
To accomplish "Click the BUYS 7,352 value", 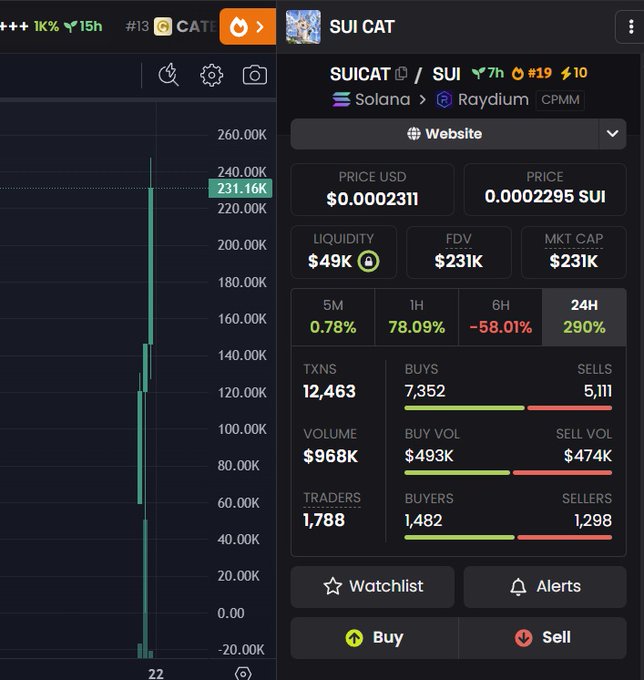I will click(425, 391).
